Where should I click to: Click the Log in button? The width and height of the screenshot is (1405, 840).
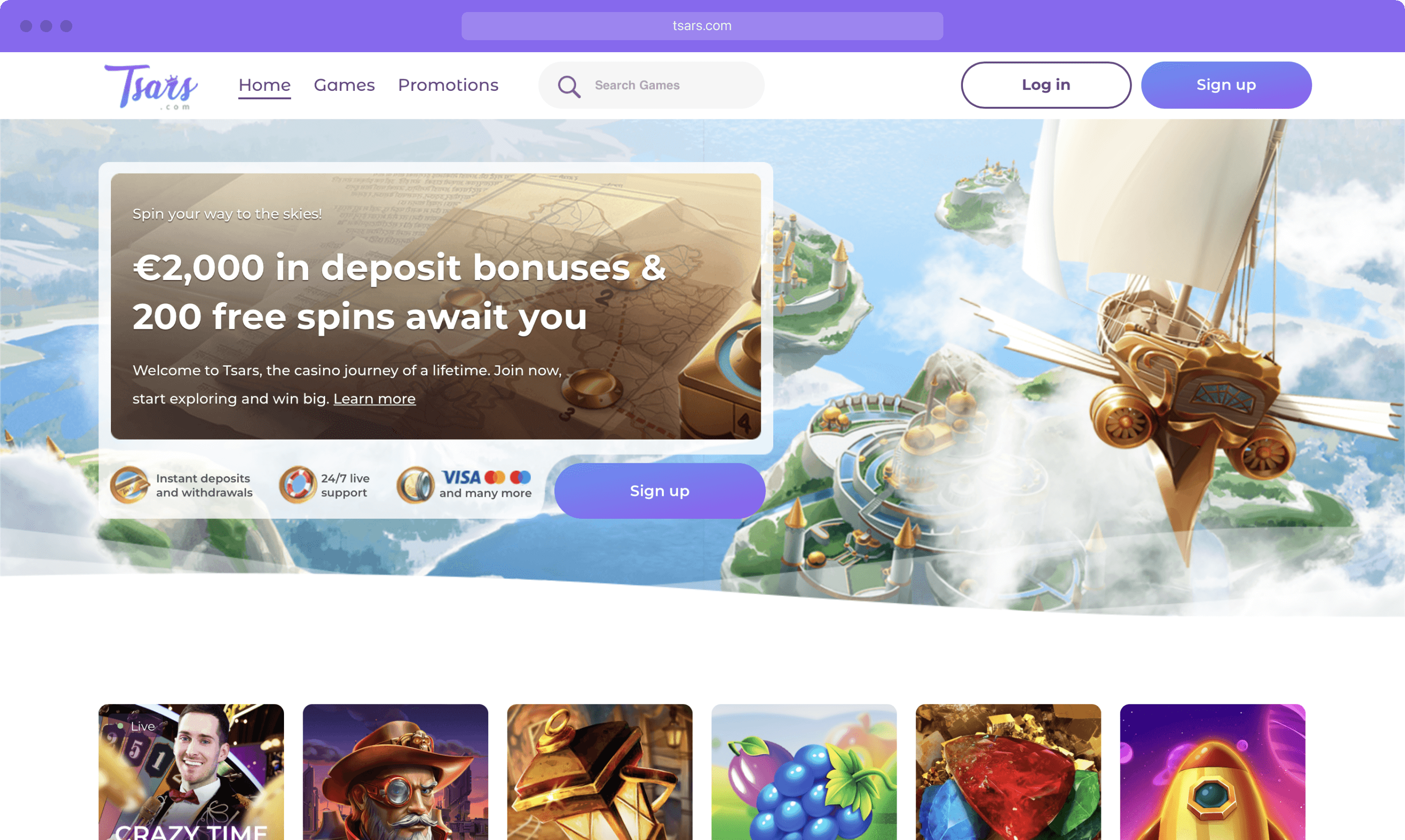1046,85
